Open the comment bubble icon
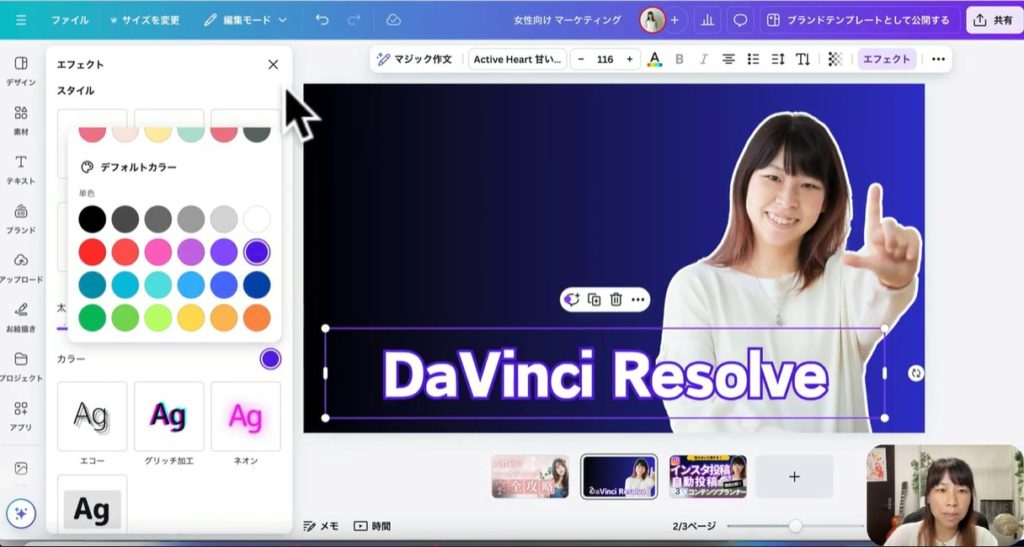1024x547 pixels. [740, 20]
